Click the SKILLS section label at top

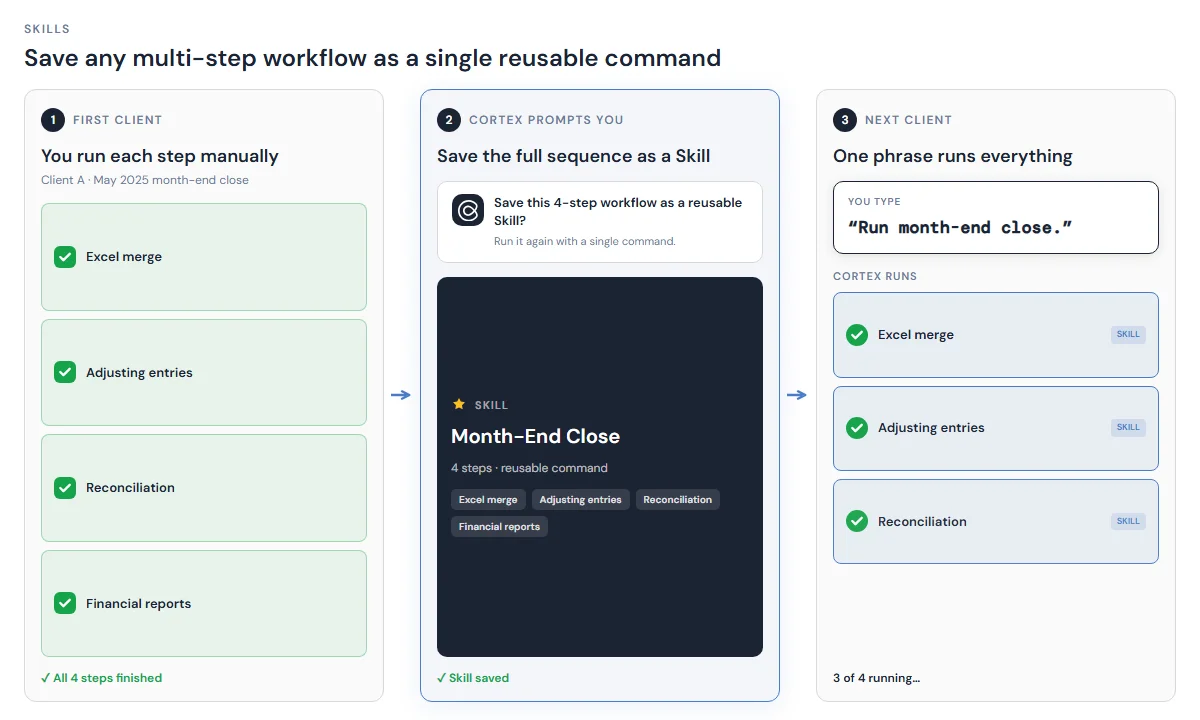pos(47,29)
